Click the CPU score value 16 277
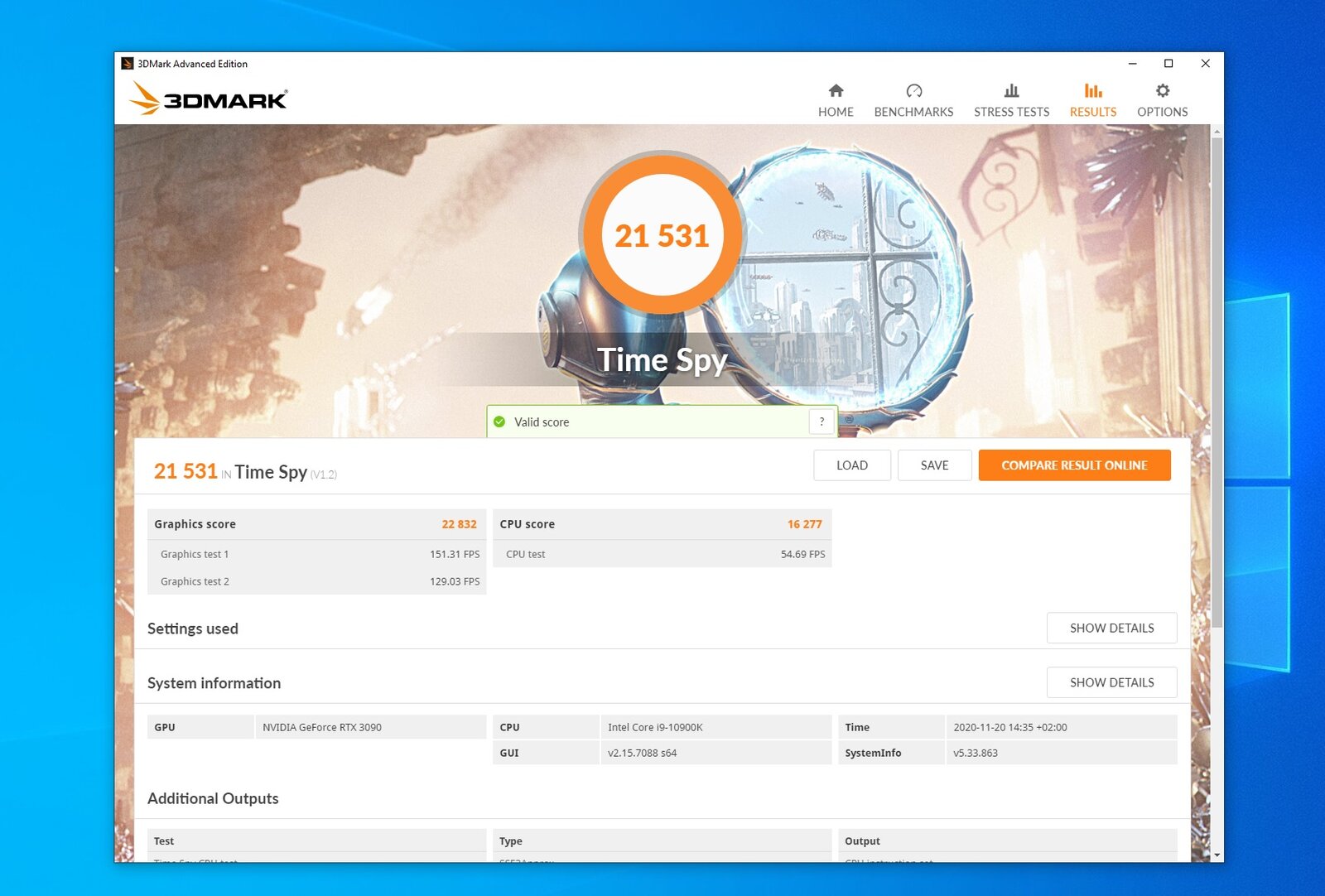The width and height of the screenshot is (1325, 896). coord(804,524)
